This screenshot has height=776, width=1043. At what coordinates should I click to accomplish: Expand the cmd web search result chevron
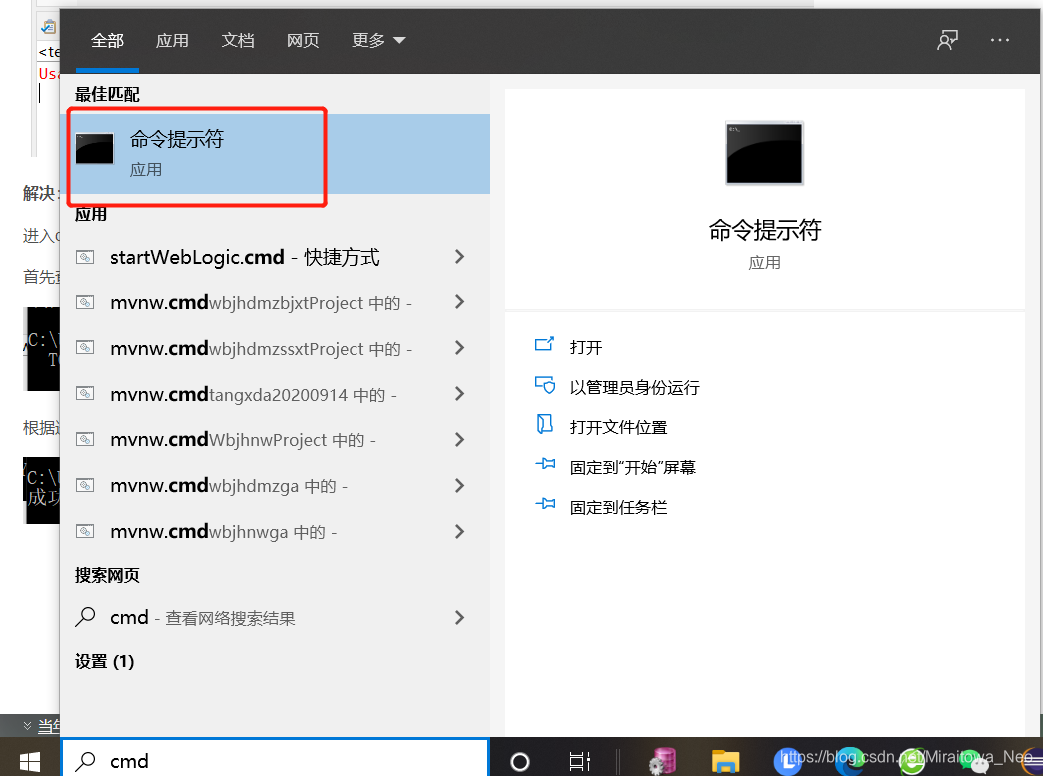click(459, 617)
